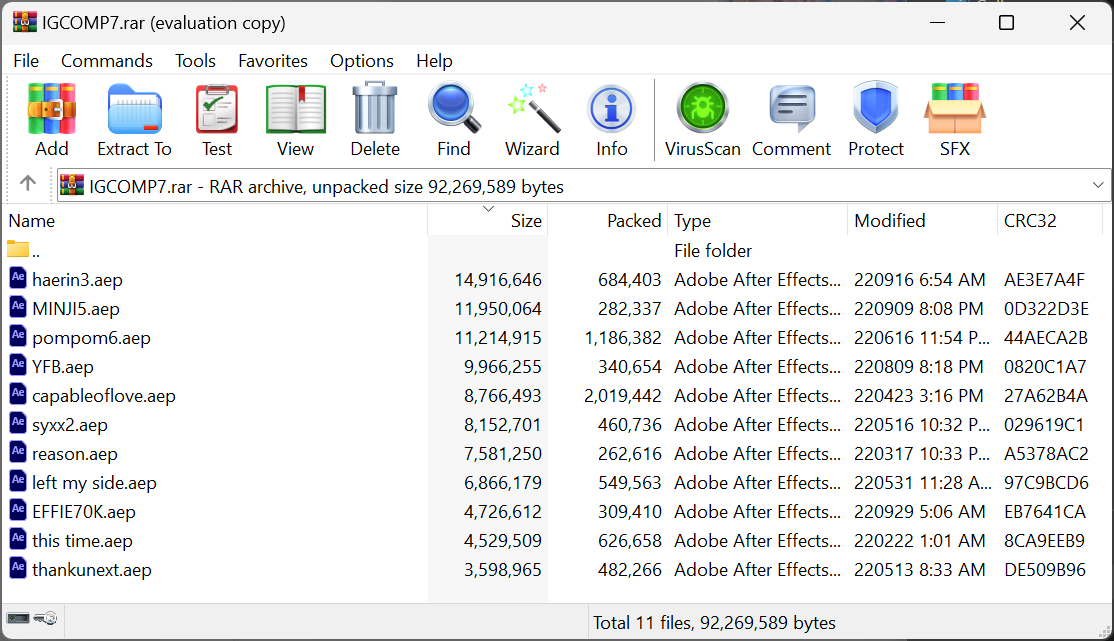This screenshot has height=641, width=1114.
Task: Click the View book icon
Action: pos(296,109)
